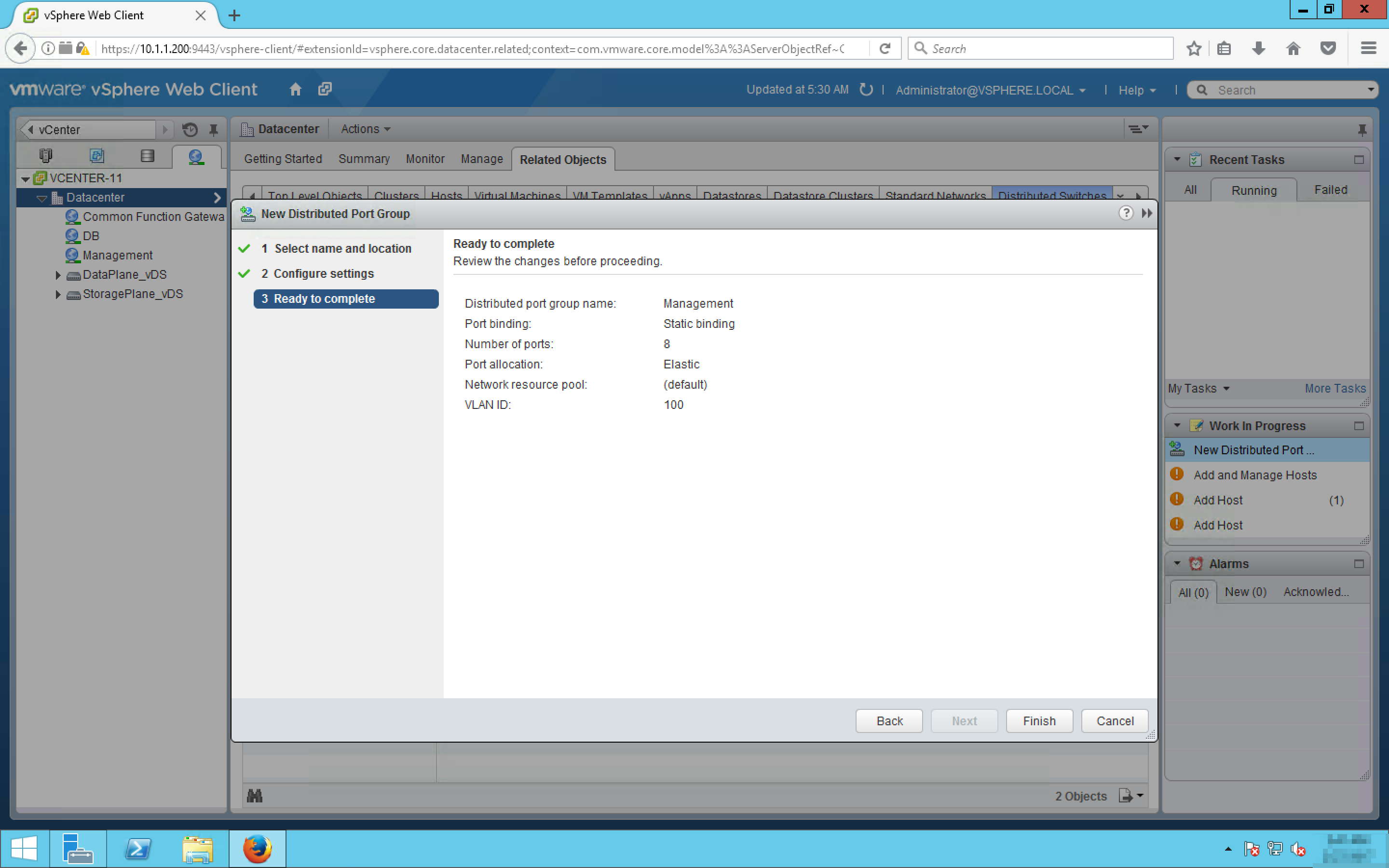The width and height of the screenshot is (1389, 868).
Task: Expand the DataPlane_vDS tree node
Action: tap(58, 275)
